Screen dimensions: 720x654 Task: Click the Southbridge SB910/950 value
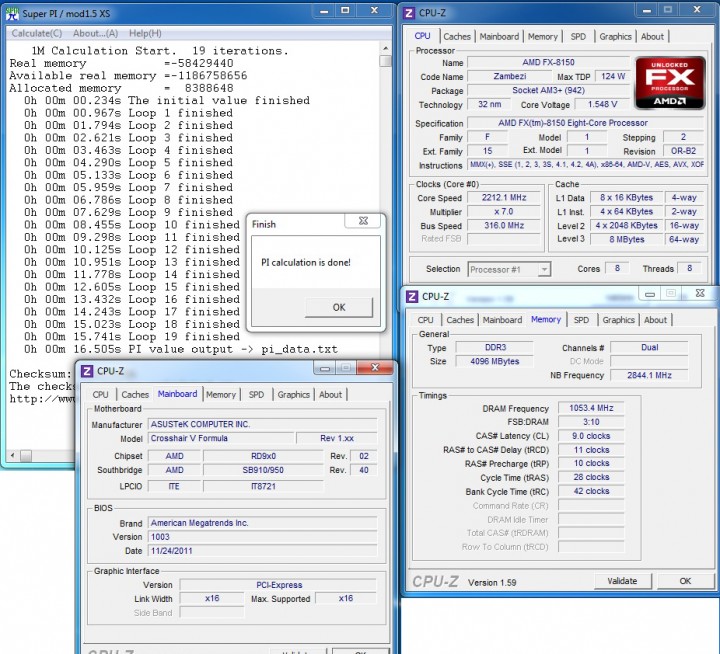(263, 470)
